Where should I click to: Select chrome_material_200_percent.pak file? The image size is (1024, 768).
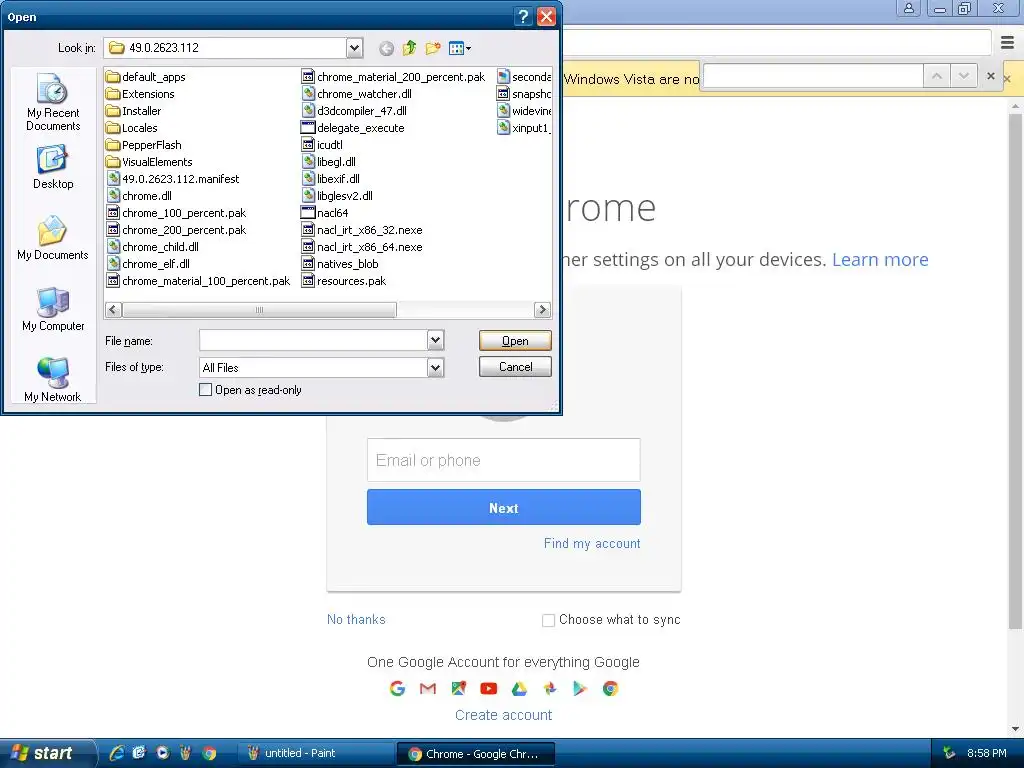point(393,77)
